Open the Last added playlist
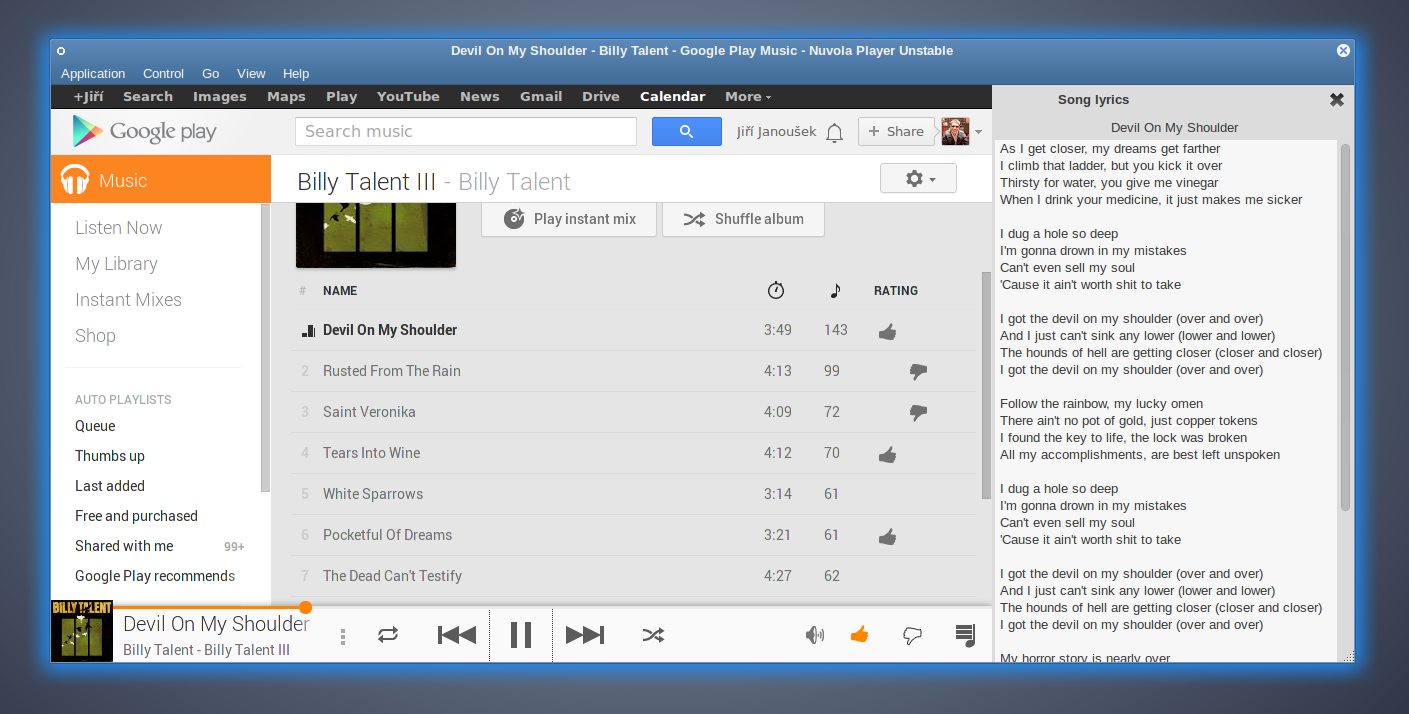 tap(110, 486)
